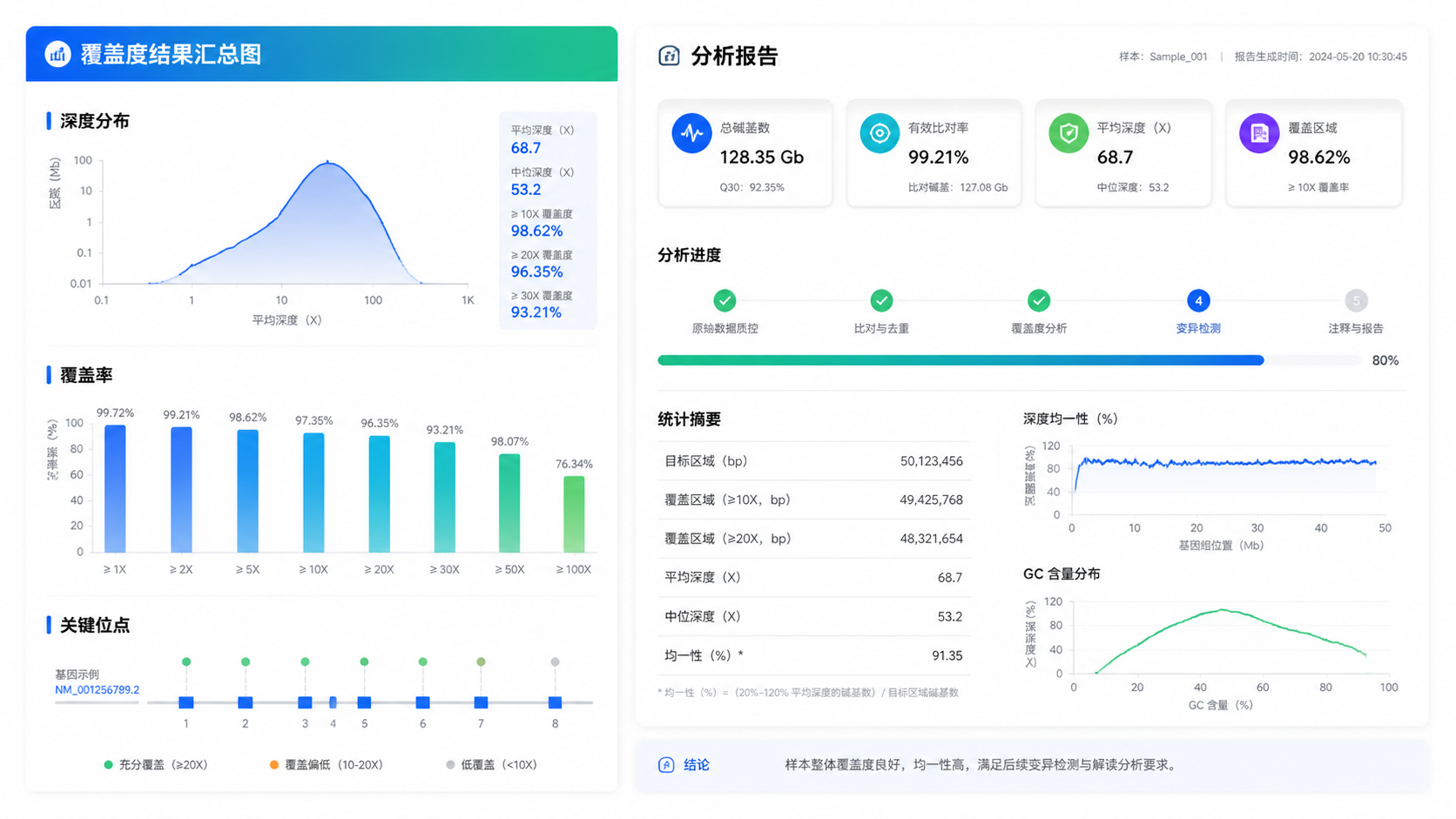Select the greyed step 5 circle
Image resolution: width=1456 pixels, height=819 pixels.
click(x=1356, y=300)
